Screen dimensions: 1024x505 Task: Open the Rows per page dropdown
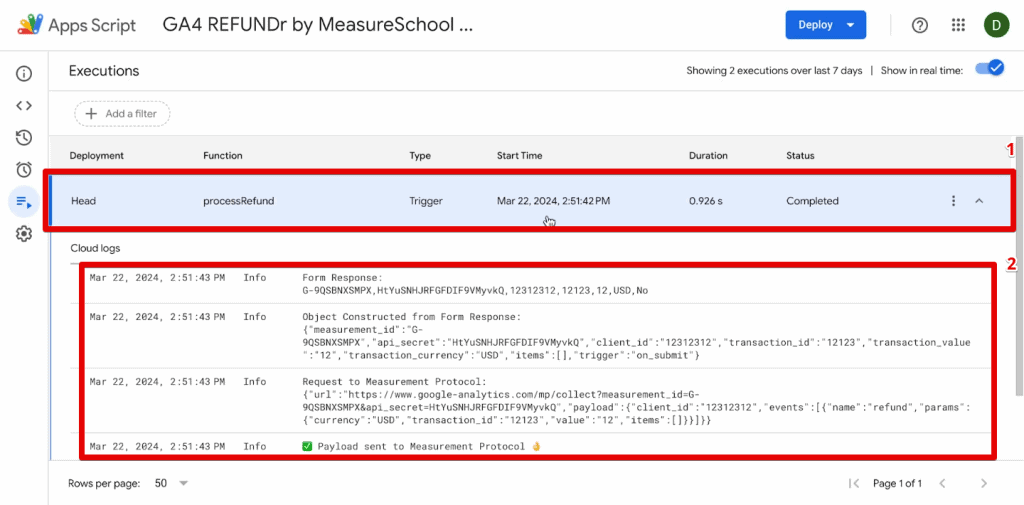click(x=172, y=483)
